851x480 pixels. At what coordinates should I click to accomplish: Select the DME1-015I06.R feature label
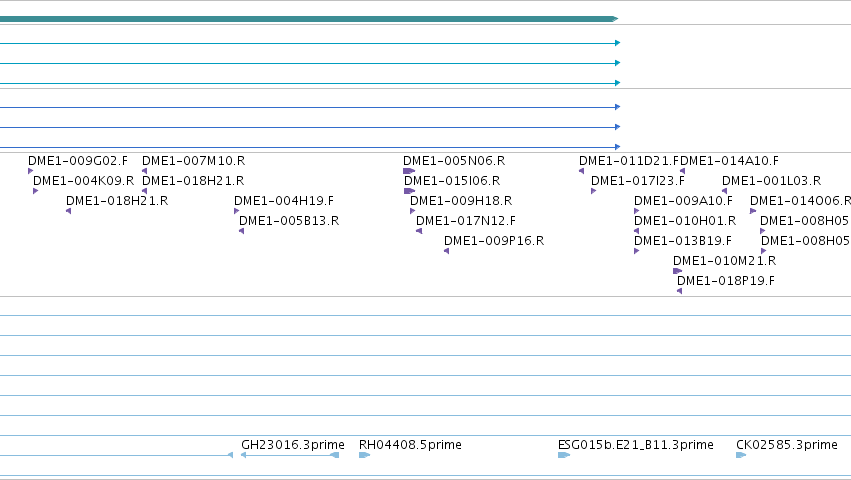pyautogui.click(x=452, y=181)
